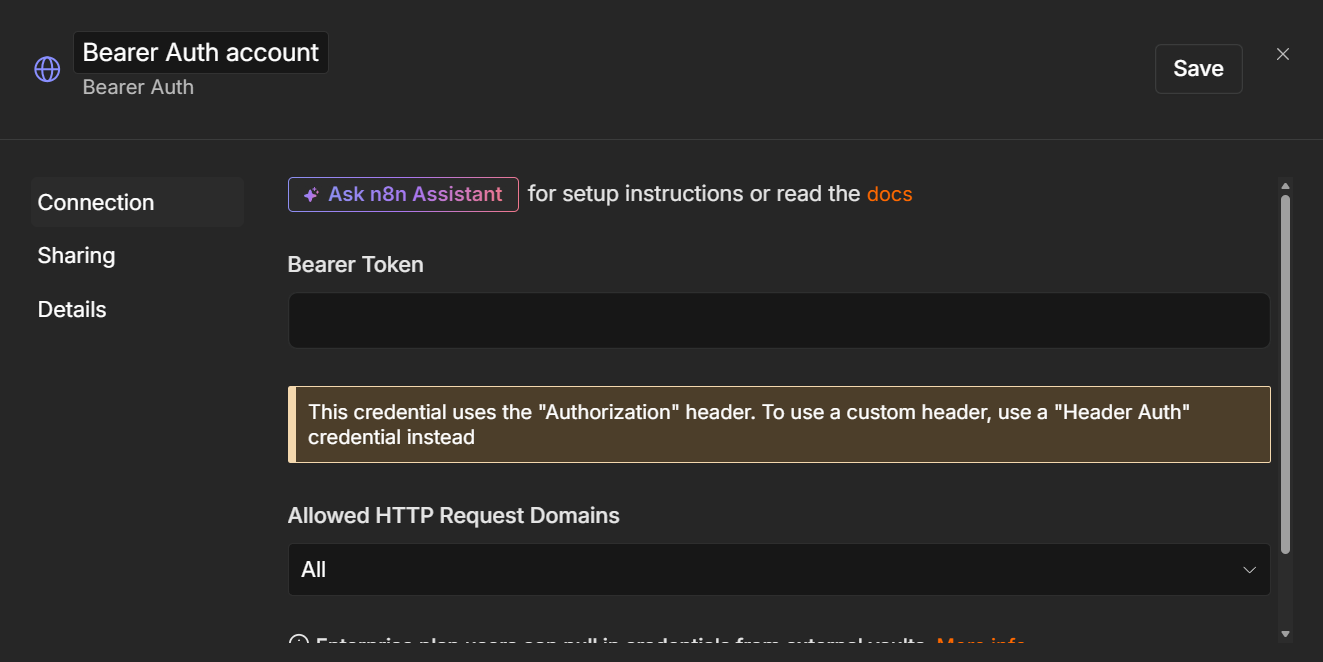Click the 'Bearer Auth' subtitle text
This screenshot has height=662, width=1323.
[x=138, y=87]
